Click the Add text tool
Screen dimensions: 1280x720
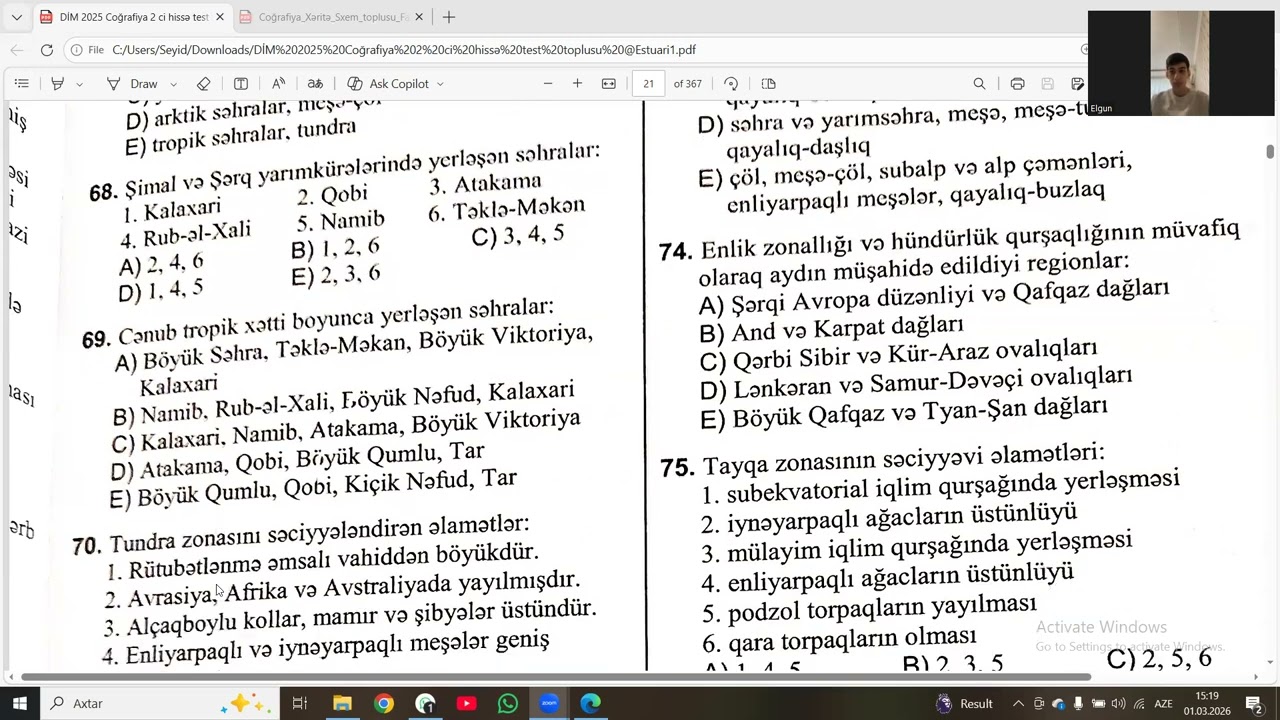(241, 84)
